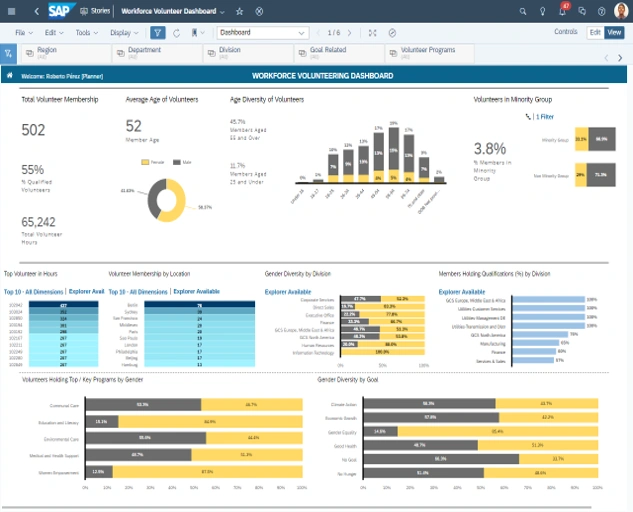Toggle the filter funnel button in toolbar
Viewport: 633px width, 512px height.
[157, 32]
